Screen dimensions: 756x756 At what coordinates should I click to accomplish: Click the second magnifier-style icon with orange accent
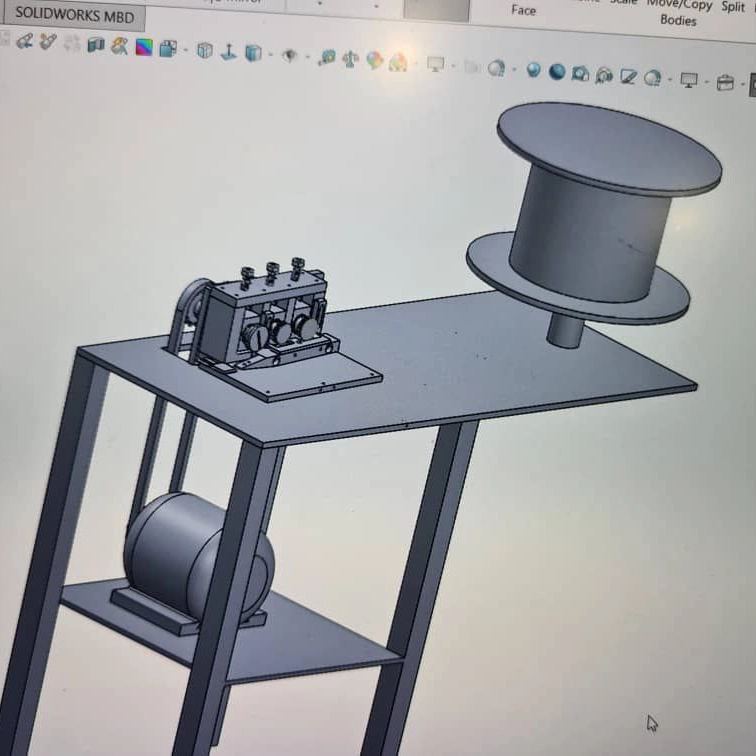(48, 41)
